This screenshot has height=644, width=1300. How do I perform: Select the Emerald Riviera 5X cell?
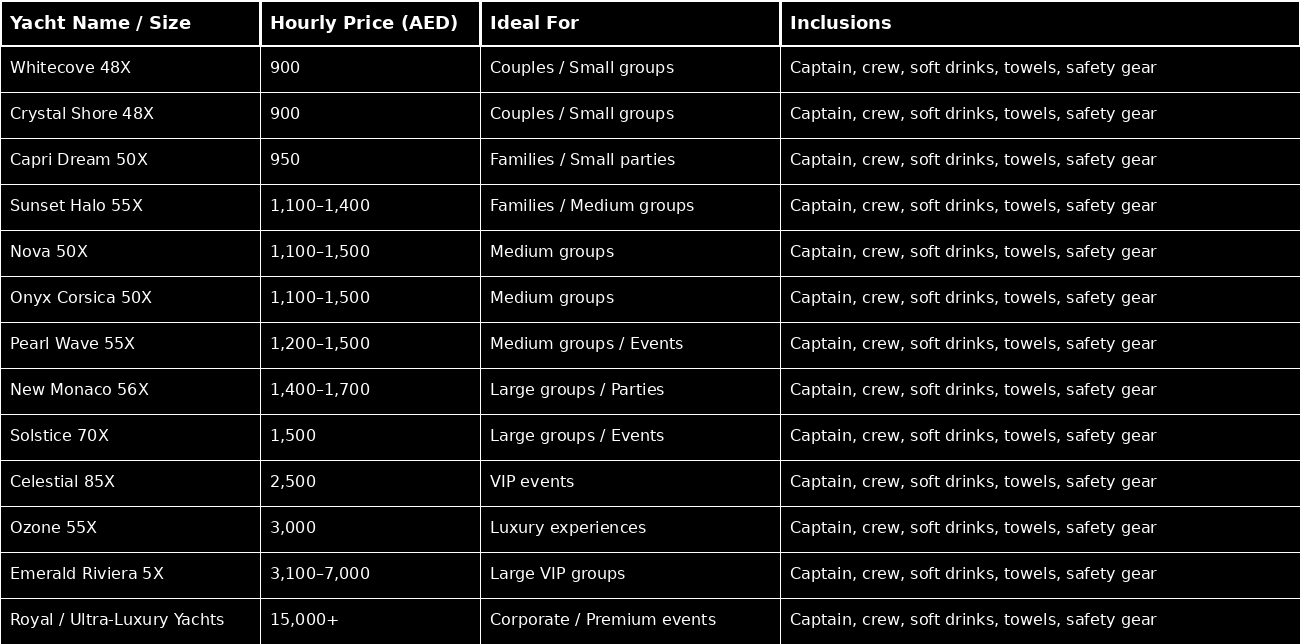87,574
